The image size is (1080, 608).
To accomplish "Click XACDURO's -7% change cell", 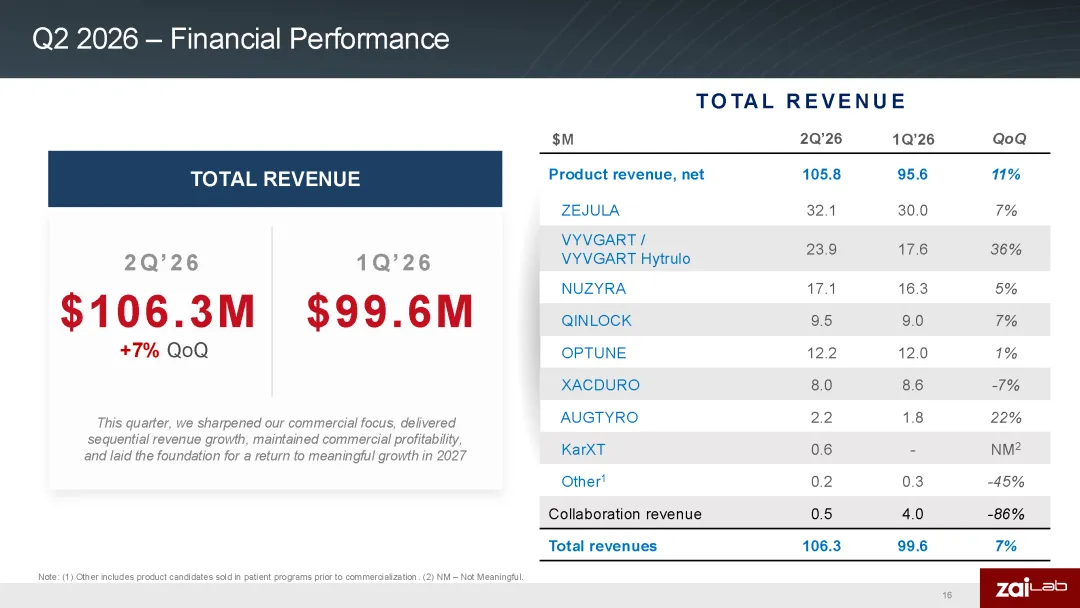I will pyautogui.click(x=1006, y=385).
